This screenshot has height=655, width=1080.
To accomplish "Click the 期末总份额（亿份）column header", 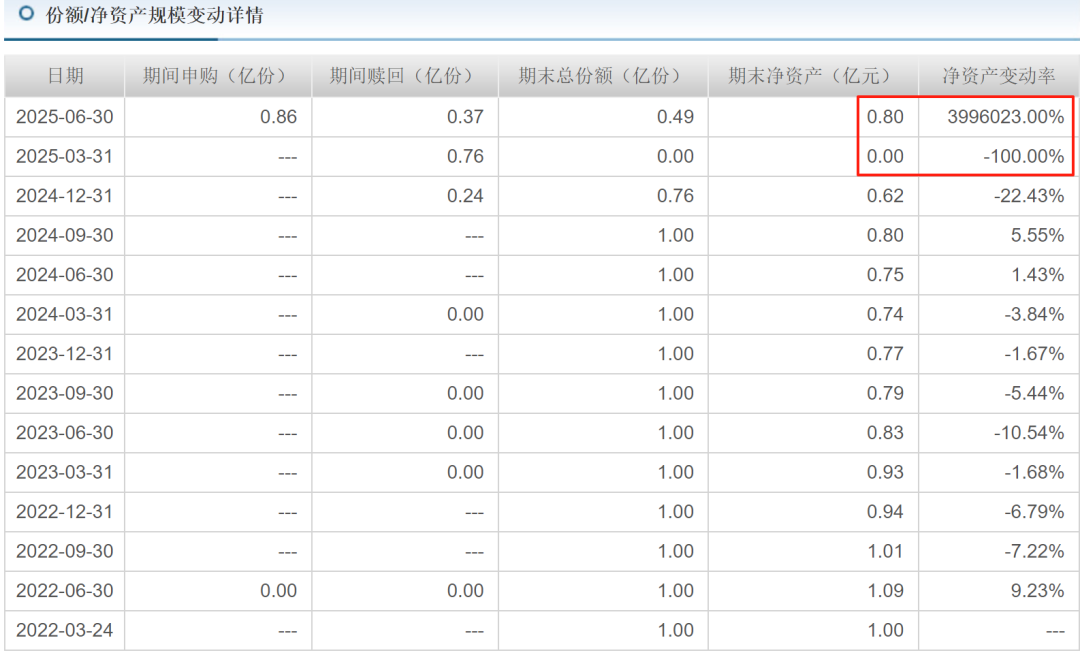I will click(603, 76).
